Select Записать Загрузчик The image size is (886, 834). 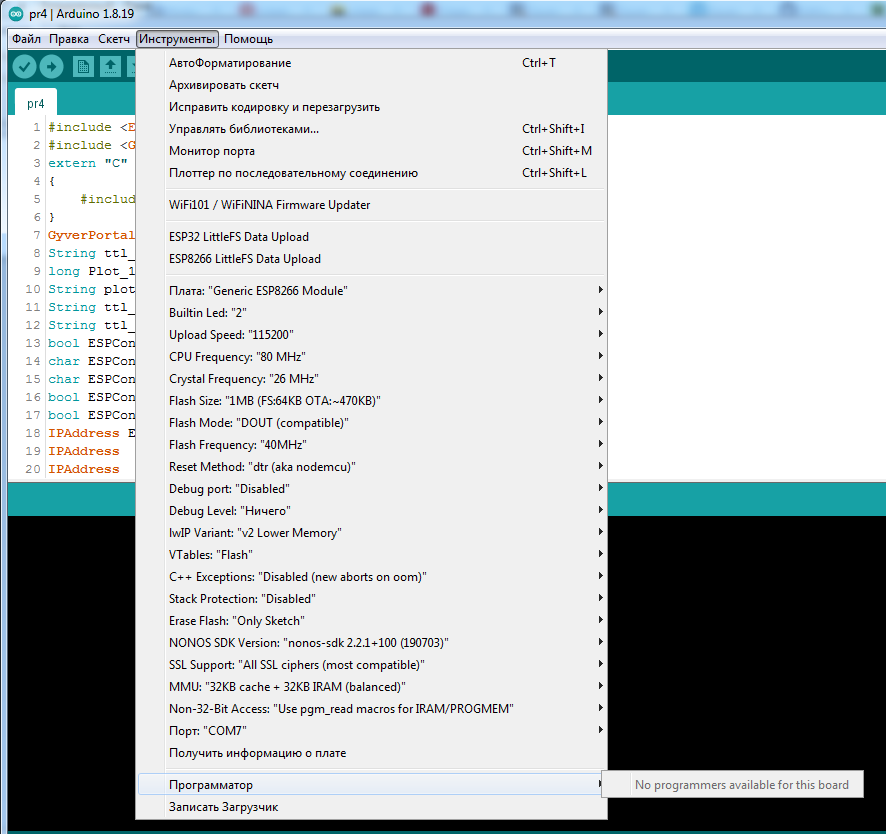371,807
